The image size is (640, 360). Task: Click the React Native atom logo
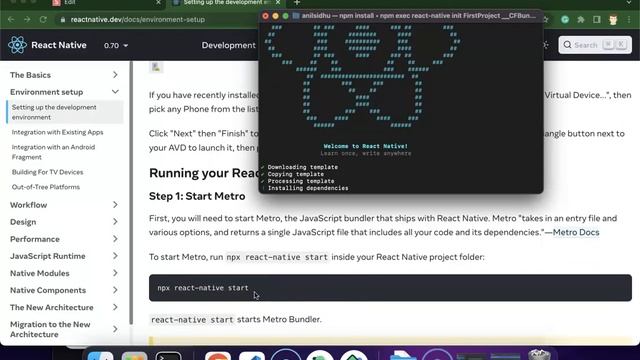(x=17, y=45)
